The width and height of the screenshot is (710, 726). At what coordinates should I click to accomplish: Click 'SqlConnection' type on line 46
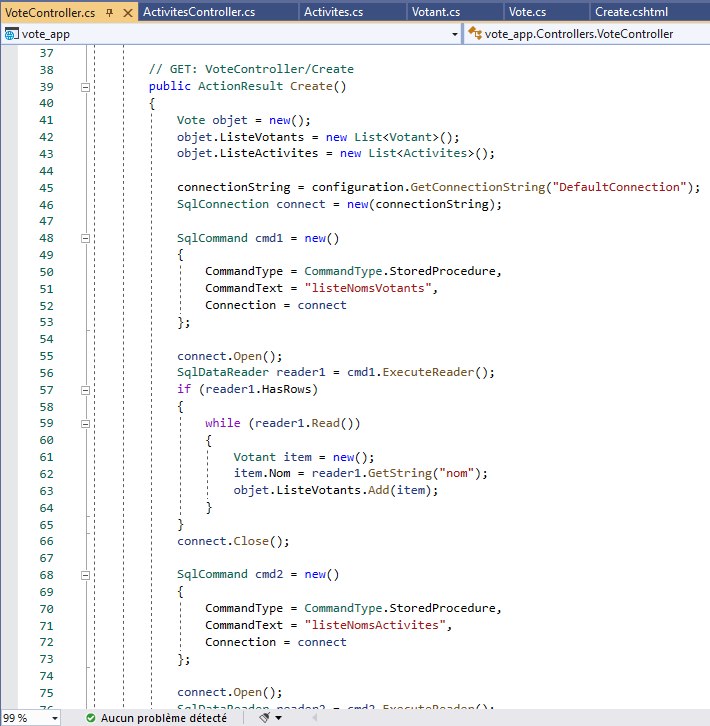[x=223, y=204]
